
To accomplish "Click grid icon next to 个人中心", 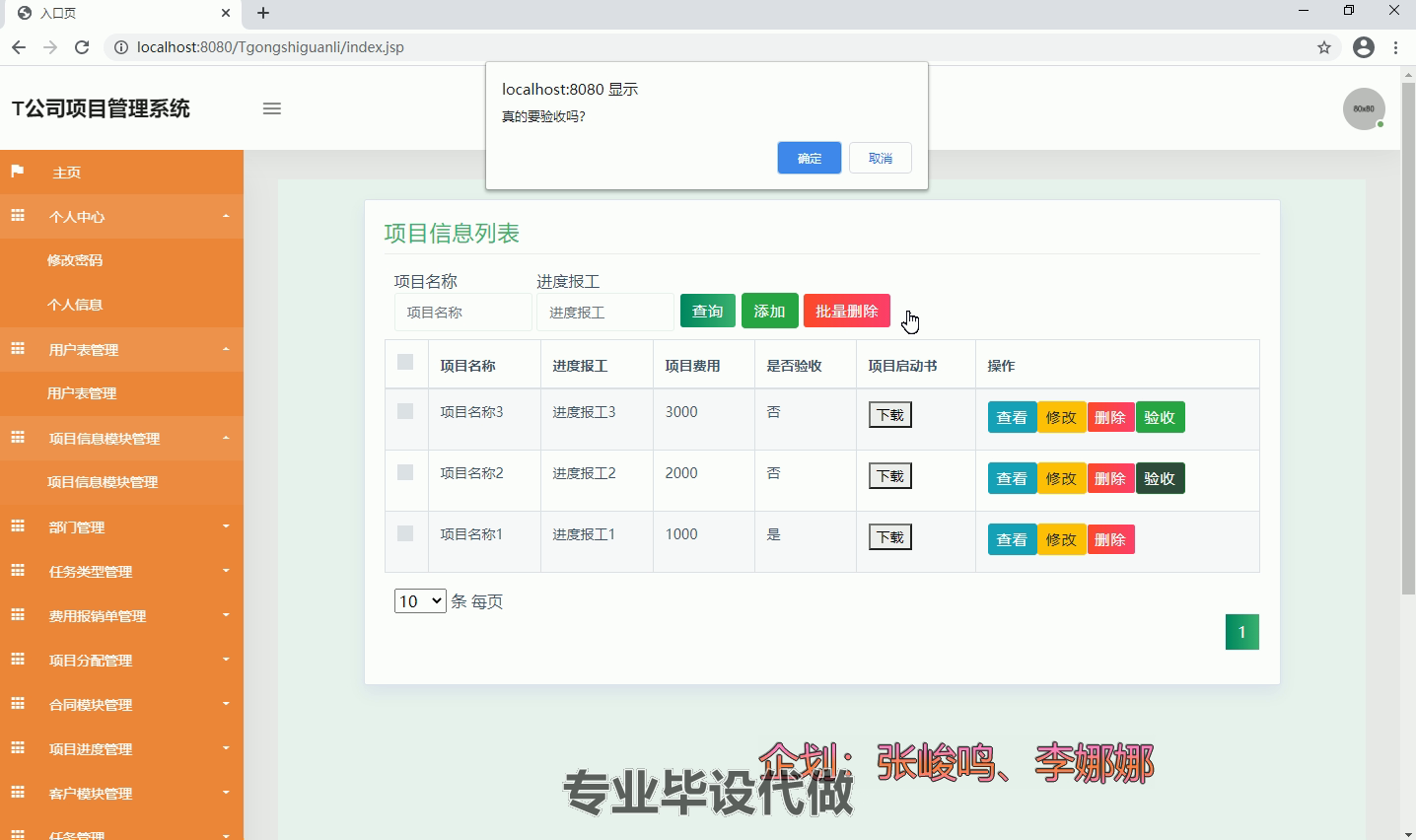I will (18, 216).
